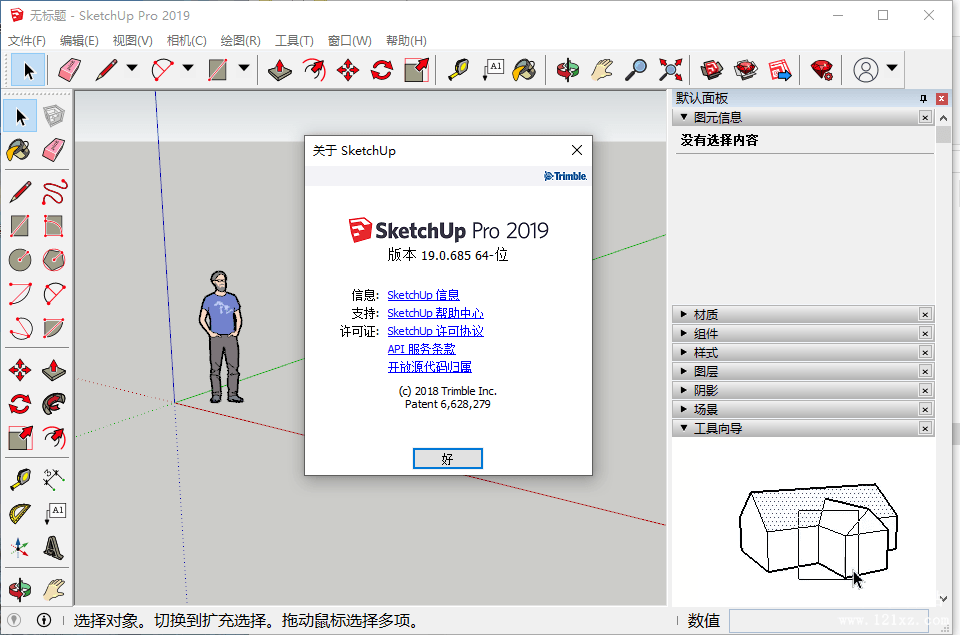Select the Polygon tool in left toolbar

pyautogui.click(x=54, y=260)
